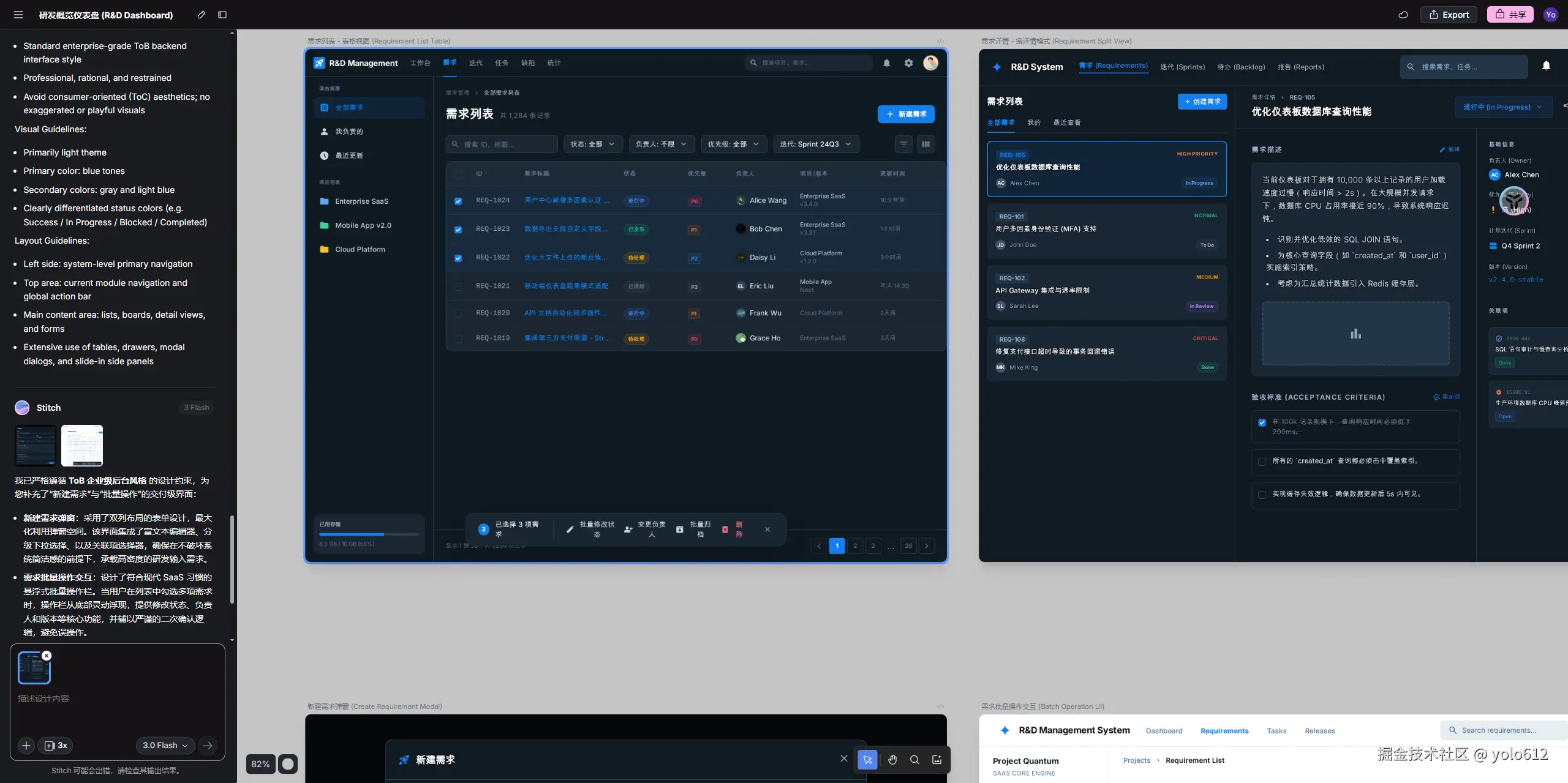The height and width of the screenshot is (783, 1568).
Task: Open the canvas zoom magnifier tool
Action: coord(914,760)
